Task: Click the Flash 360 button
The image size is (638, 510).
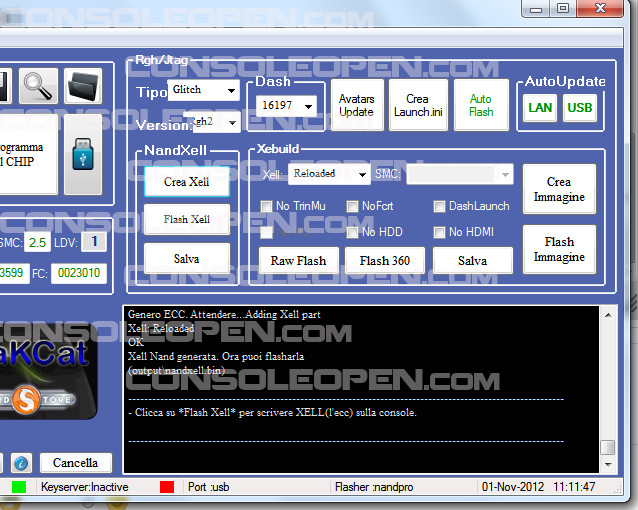Action: coord(382,261)
